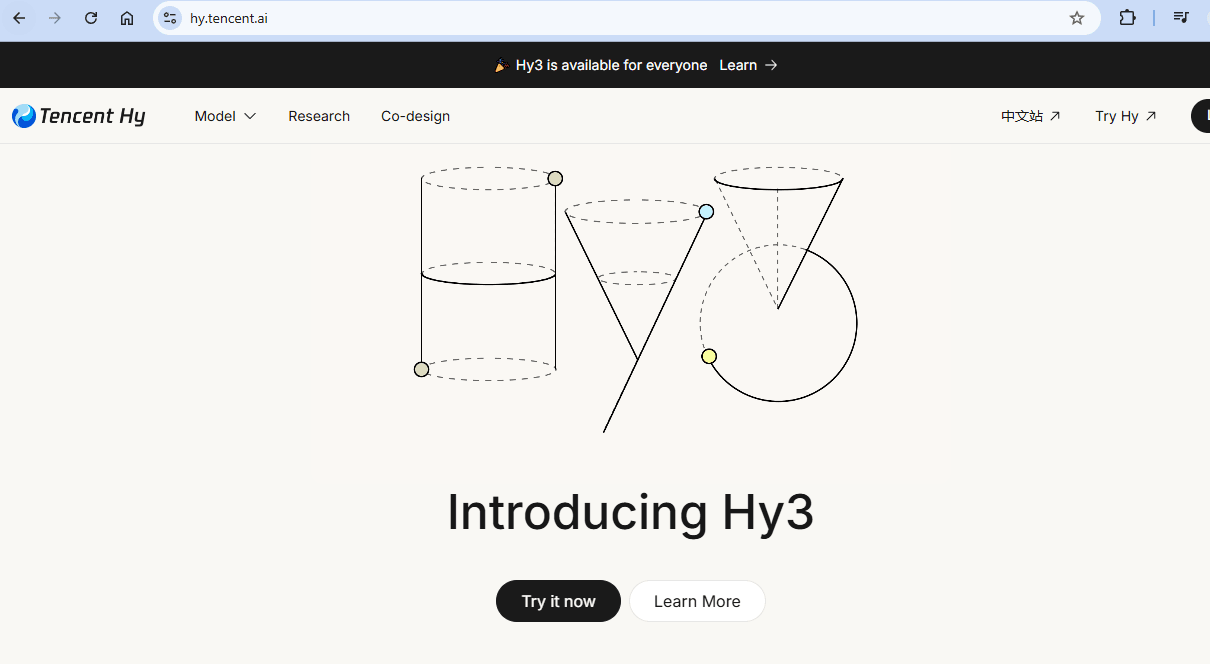Click the dot at cylinder bottom left
The image size is (1210, 664).
point(421,369)
